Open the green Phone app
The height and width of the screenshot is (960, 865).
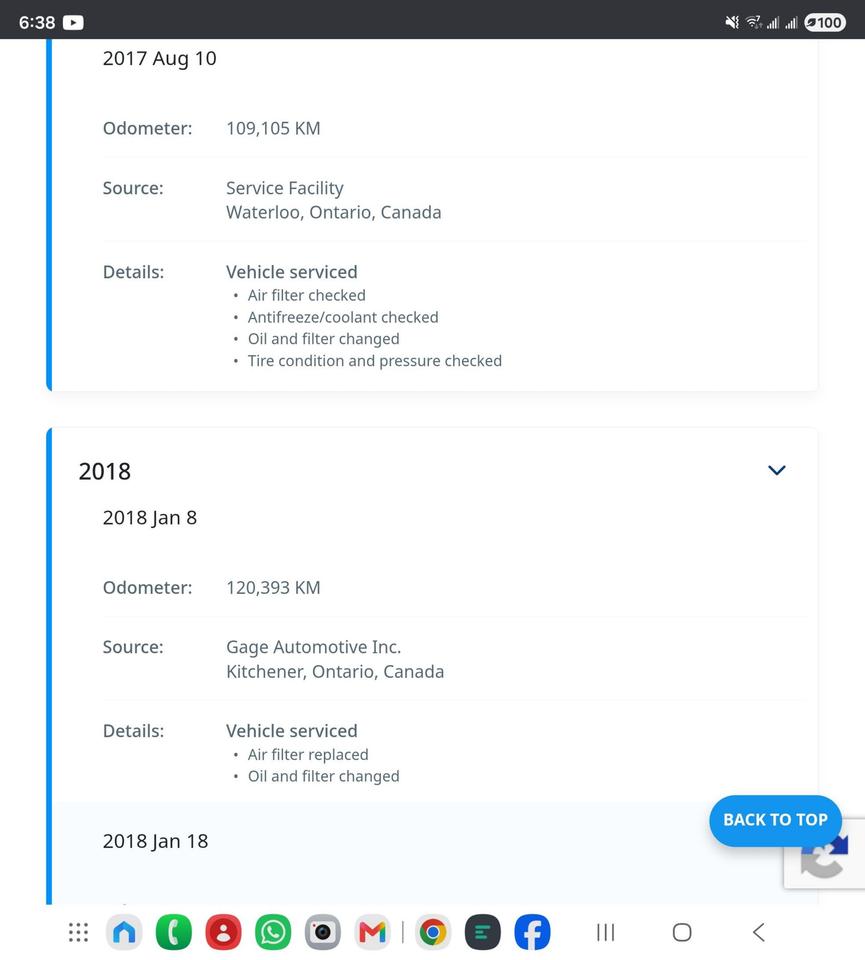click(x=174, y=932)
